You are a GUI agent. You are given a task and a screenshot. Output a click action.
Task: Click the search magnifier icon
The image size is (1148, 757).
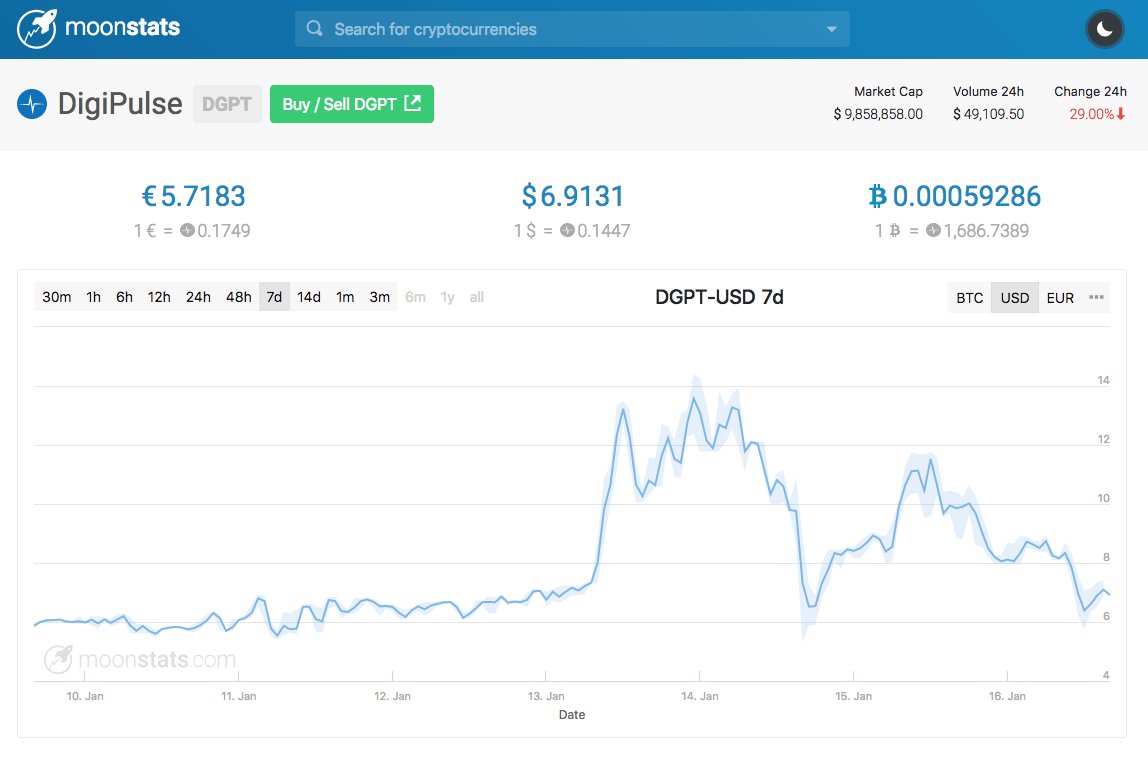313,29
